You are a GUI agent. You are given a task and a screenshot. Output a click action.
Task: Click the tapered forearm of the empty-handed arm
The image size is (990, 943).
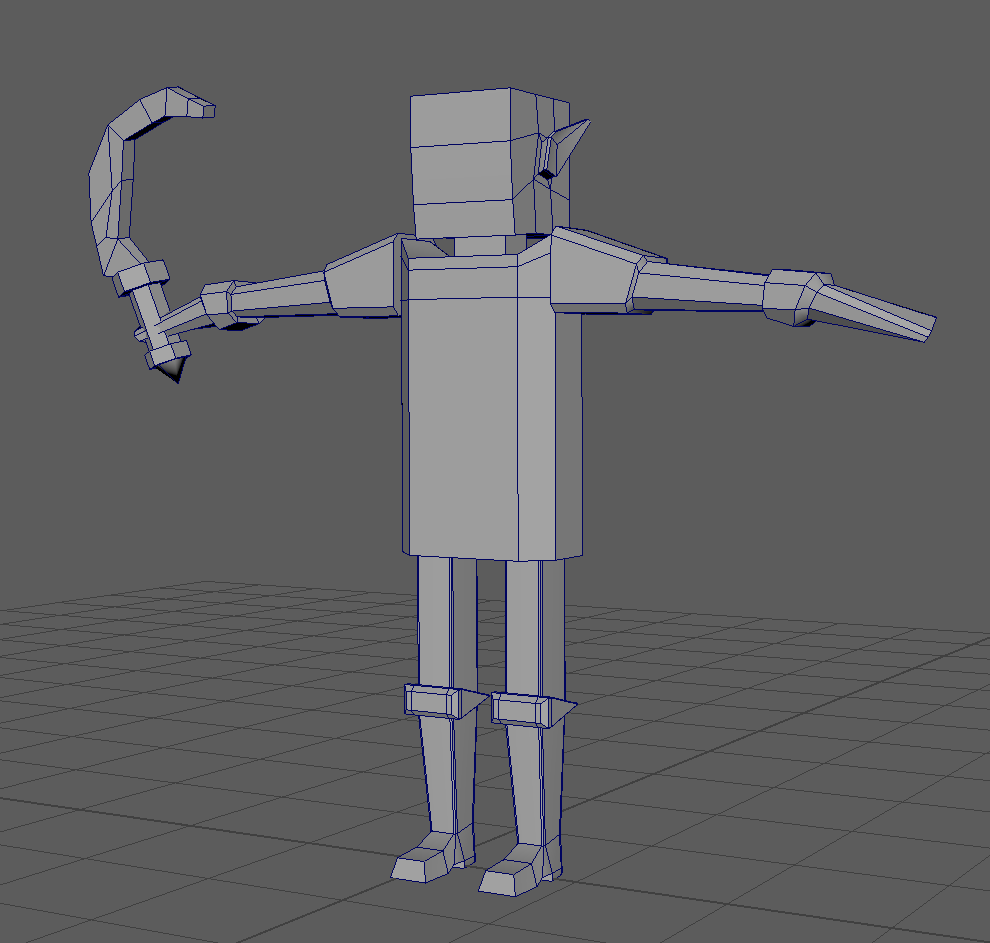click(x=872, y=310)
